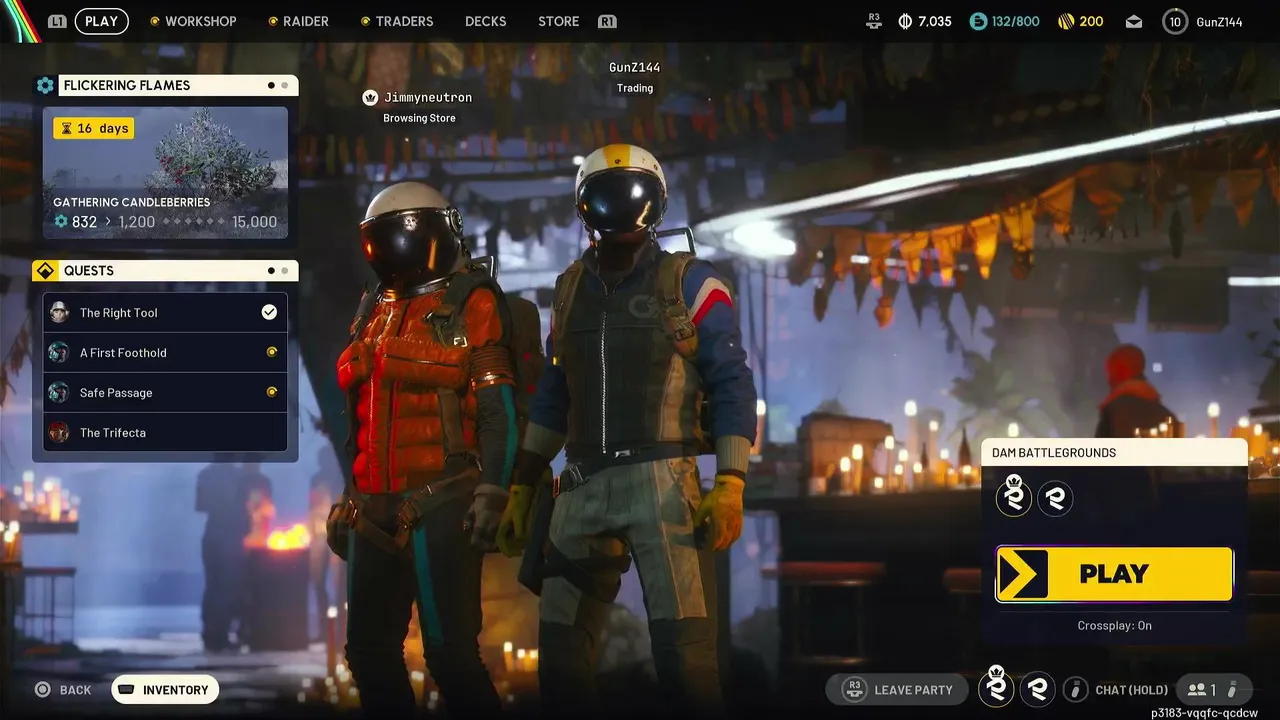The height and width of the screenshot is (720, 1280).
Task: Select the 7.035 coin currency counter
Action: click(925, 21)
